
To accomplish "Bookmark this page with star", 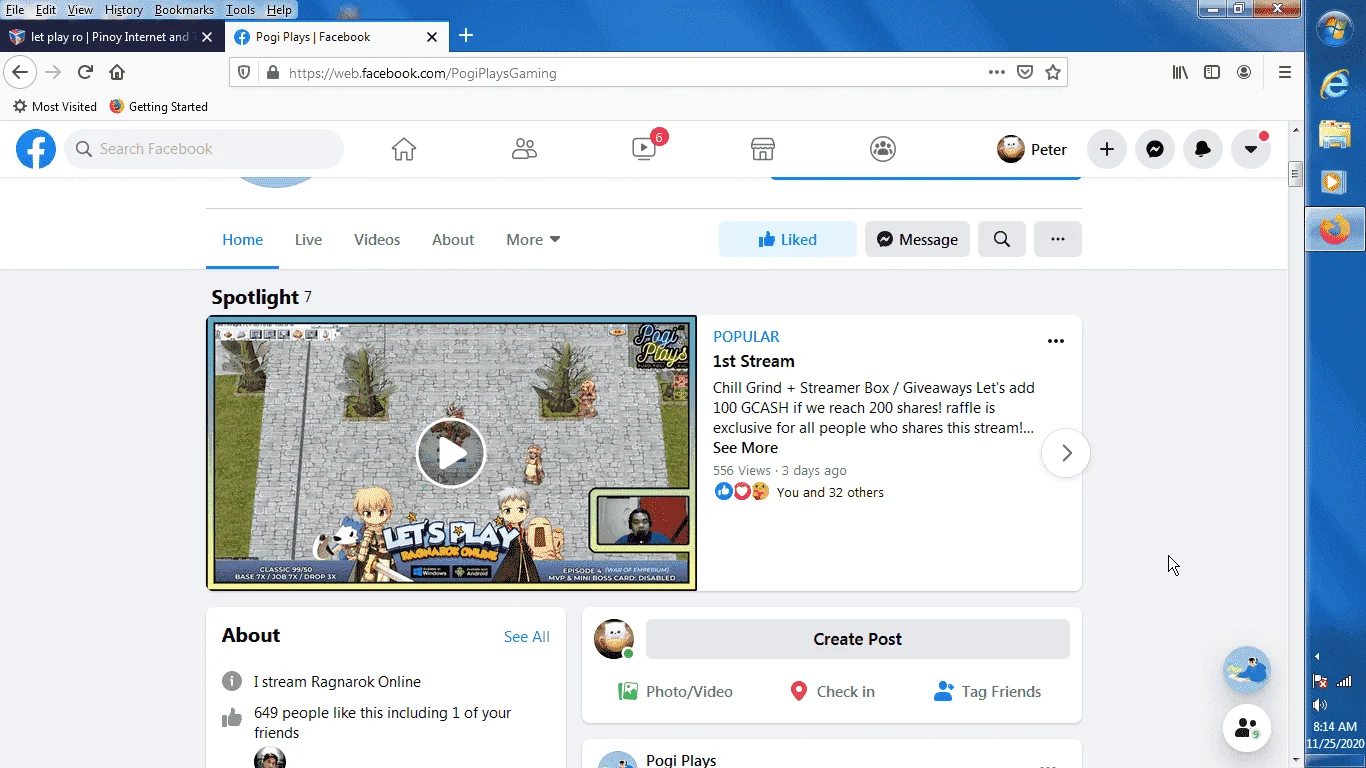I will tap(1053, 72).
